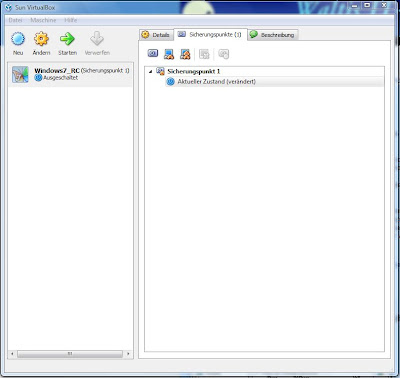Screen dimensions: 400x378
Task: Click the Neu (new machine) icon
Action: [x=18, y=39]
